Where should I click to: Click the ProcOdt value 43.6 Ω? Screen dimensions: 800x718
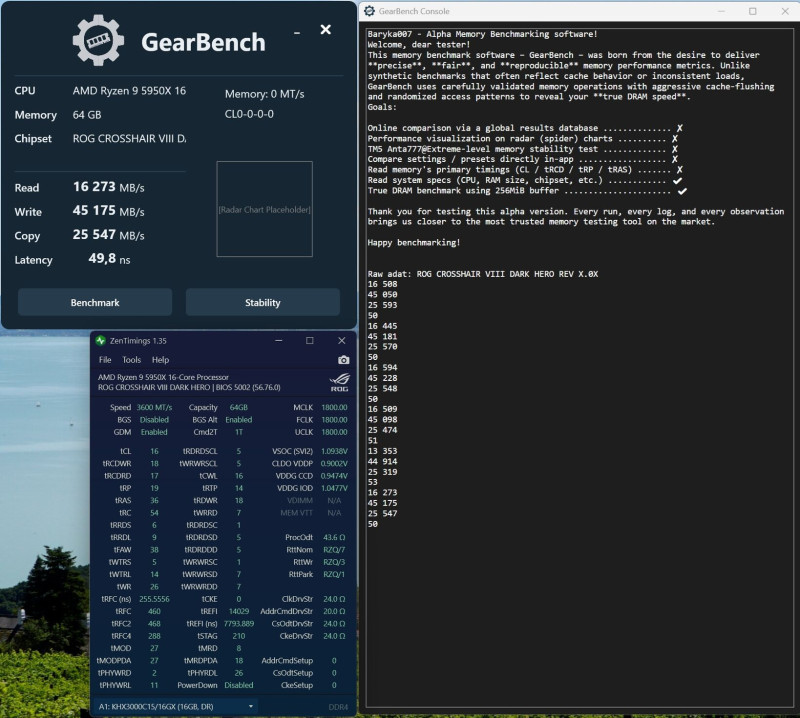tap(334, 537)
